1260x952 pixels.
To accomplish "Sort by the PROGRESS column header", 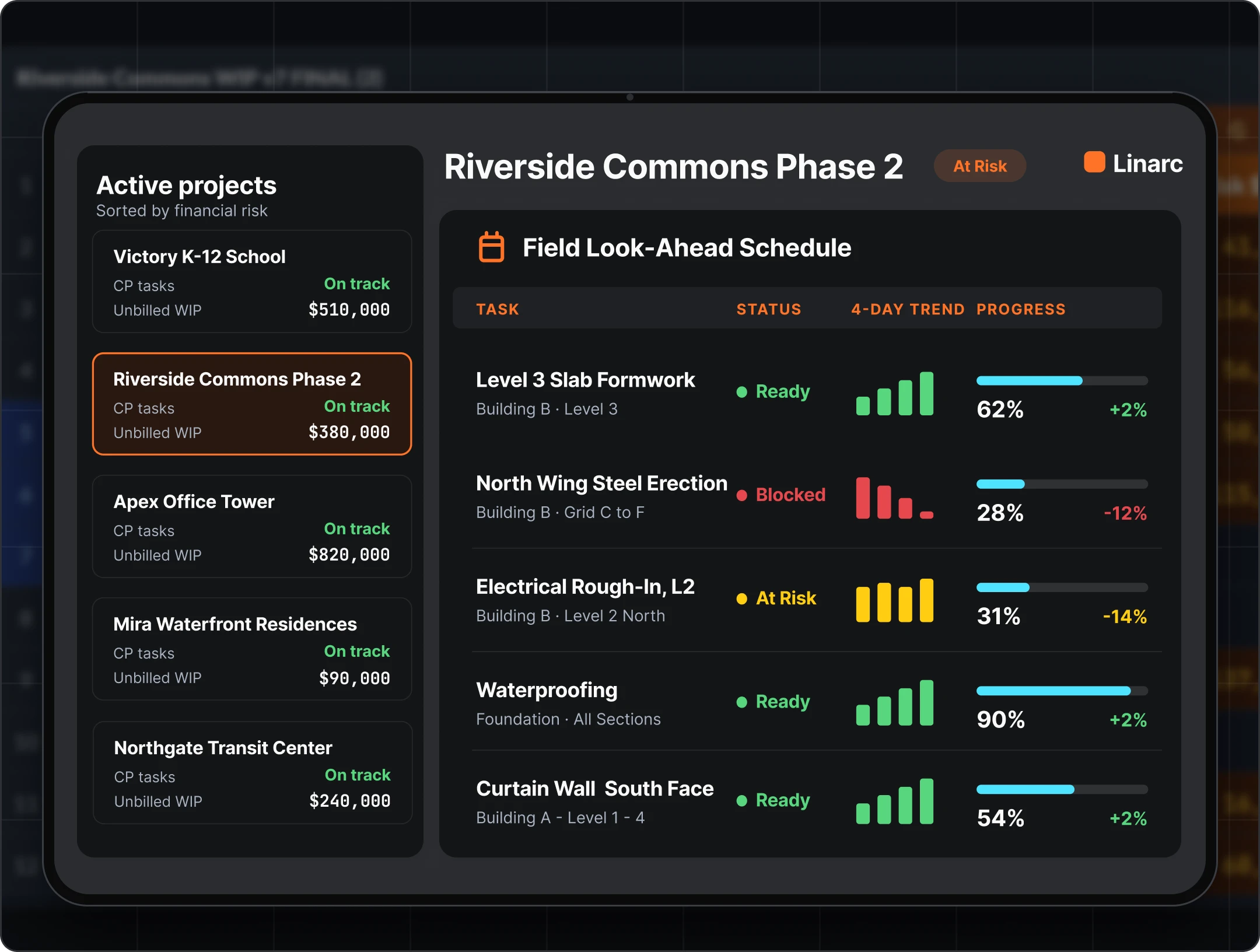I will [1021, 309].
